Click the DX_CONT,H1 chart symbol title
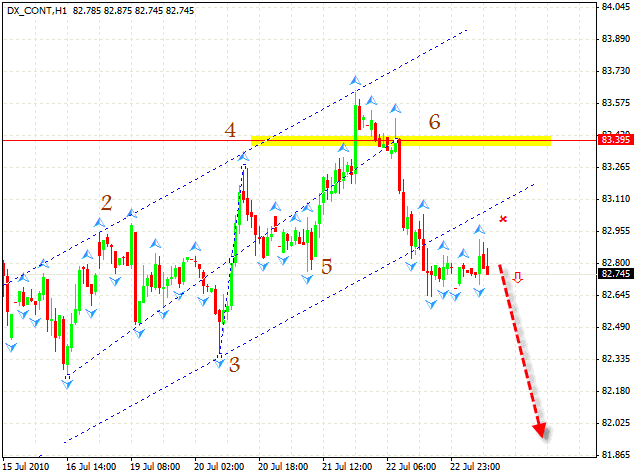 [x=37, y=11]
